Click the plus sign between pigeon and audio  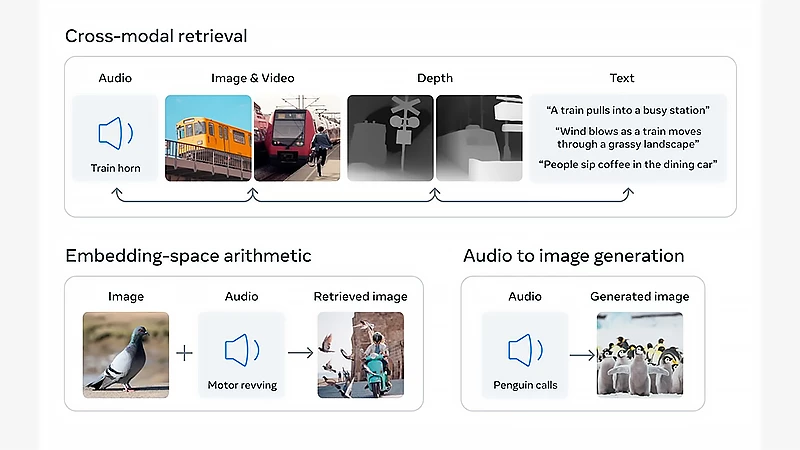pyautogui.click(x=184, y=353)
